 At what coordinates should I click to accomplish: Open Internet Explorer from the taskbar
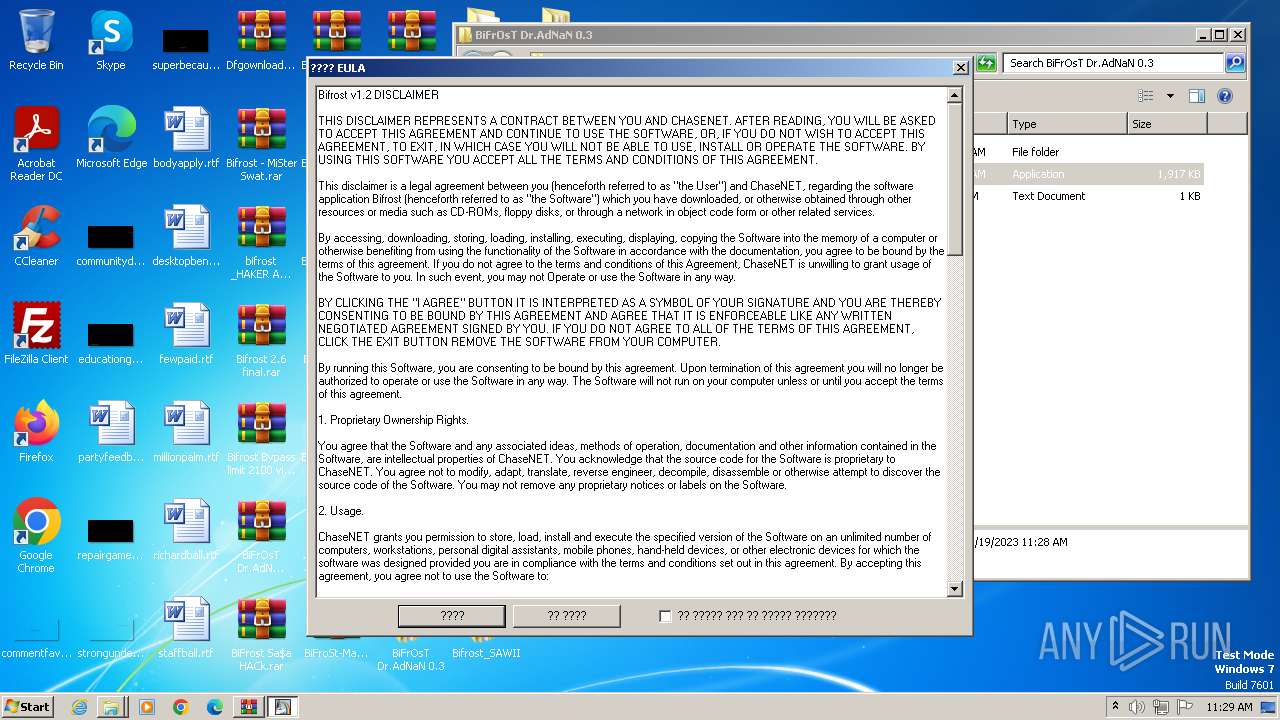coord(79,706)
